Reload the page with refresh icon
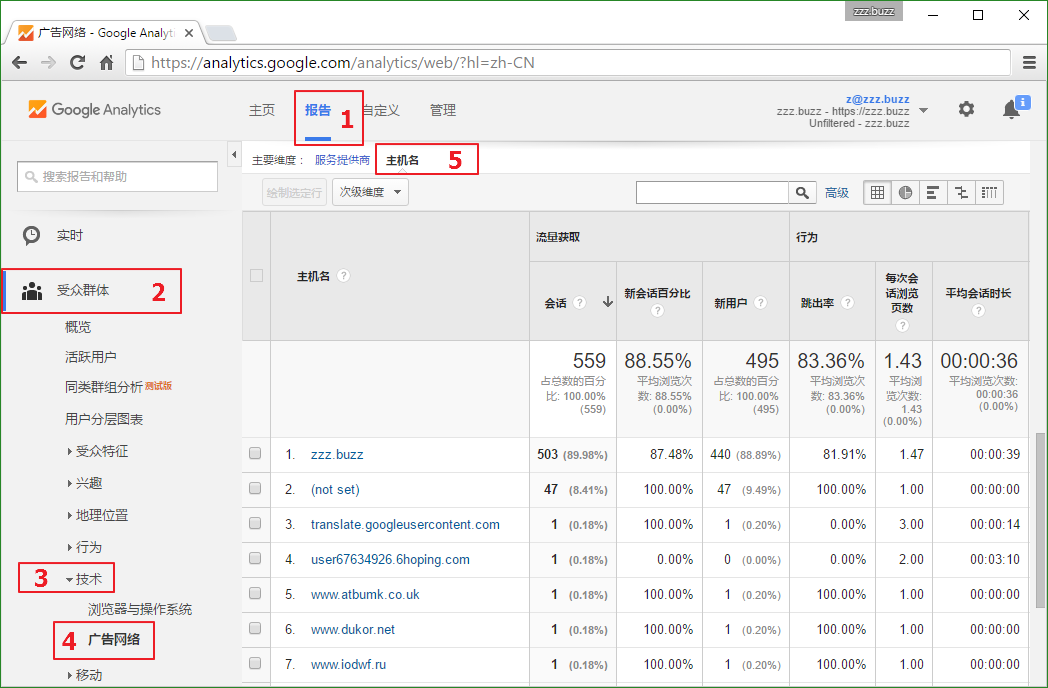 pyautogui.click(x=78, y=63)
